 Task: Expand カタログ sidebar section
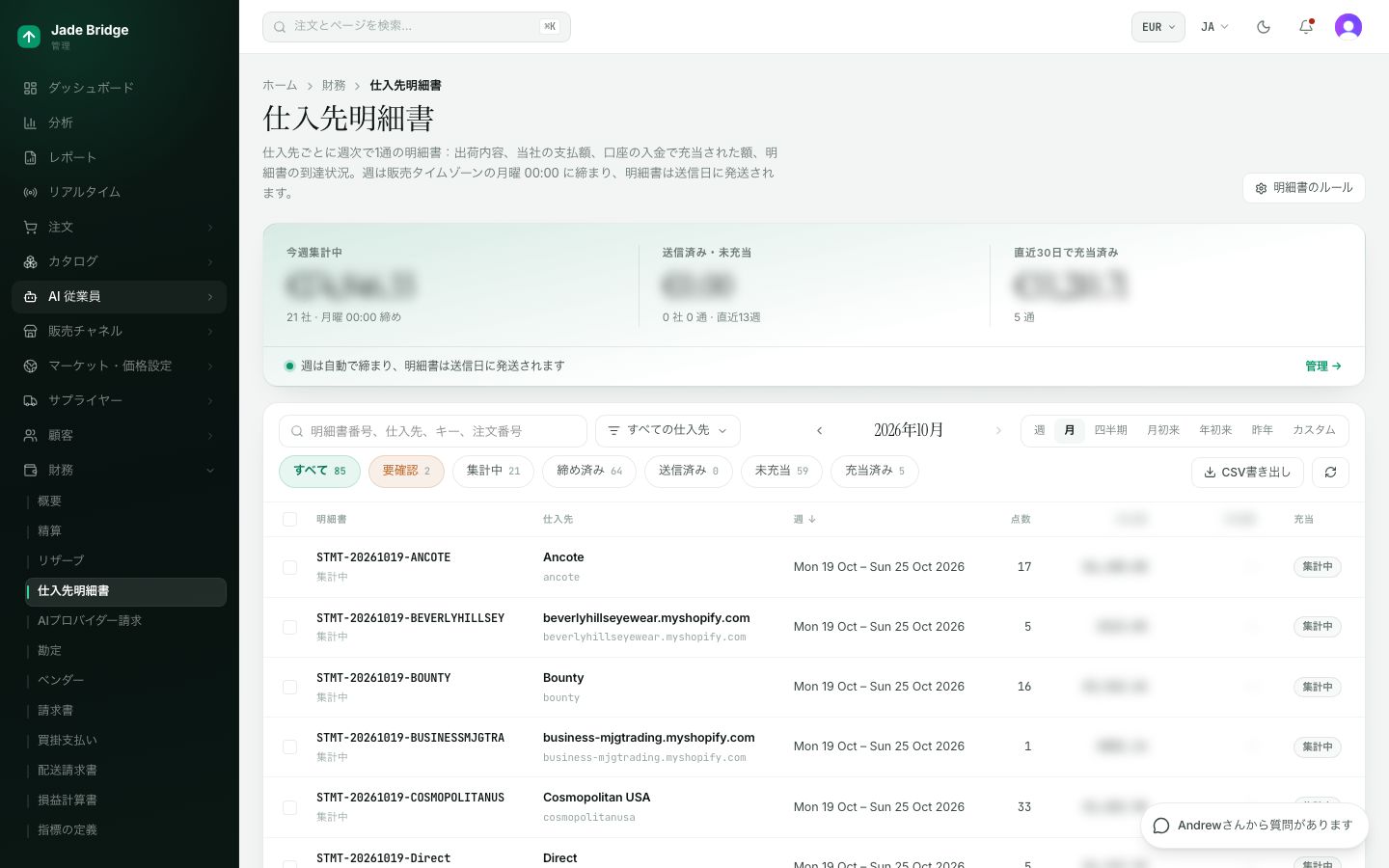tap(120, 261)
